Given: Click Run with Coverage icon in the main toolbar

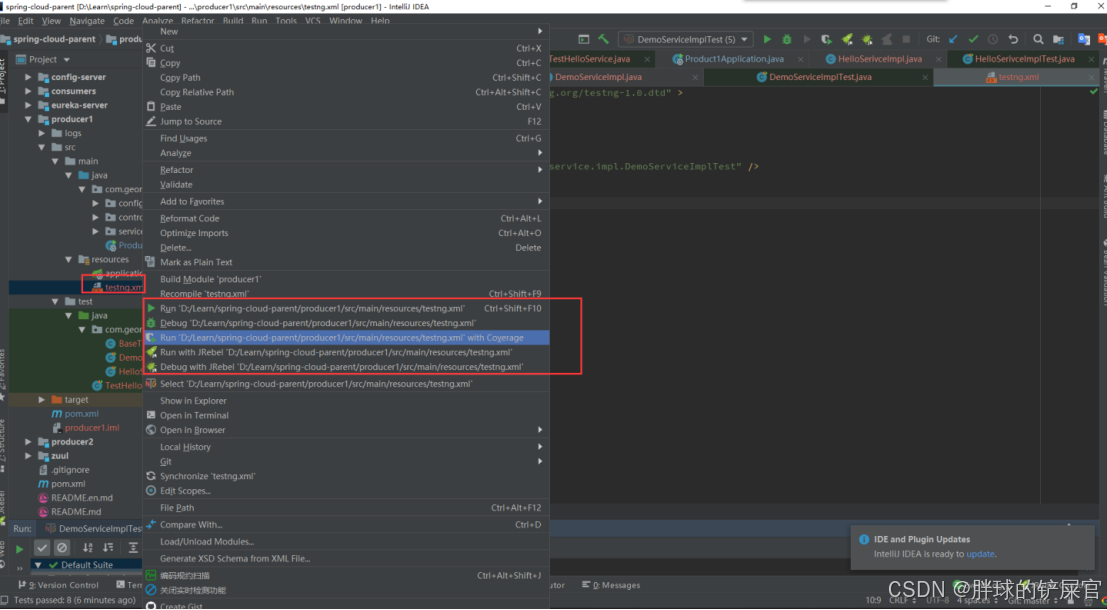Looking at the screenshot, I should click(827, 40).
